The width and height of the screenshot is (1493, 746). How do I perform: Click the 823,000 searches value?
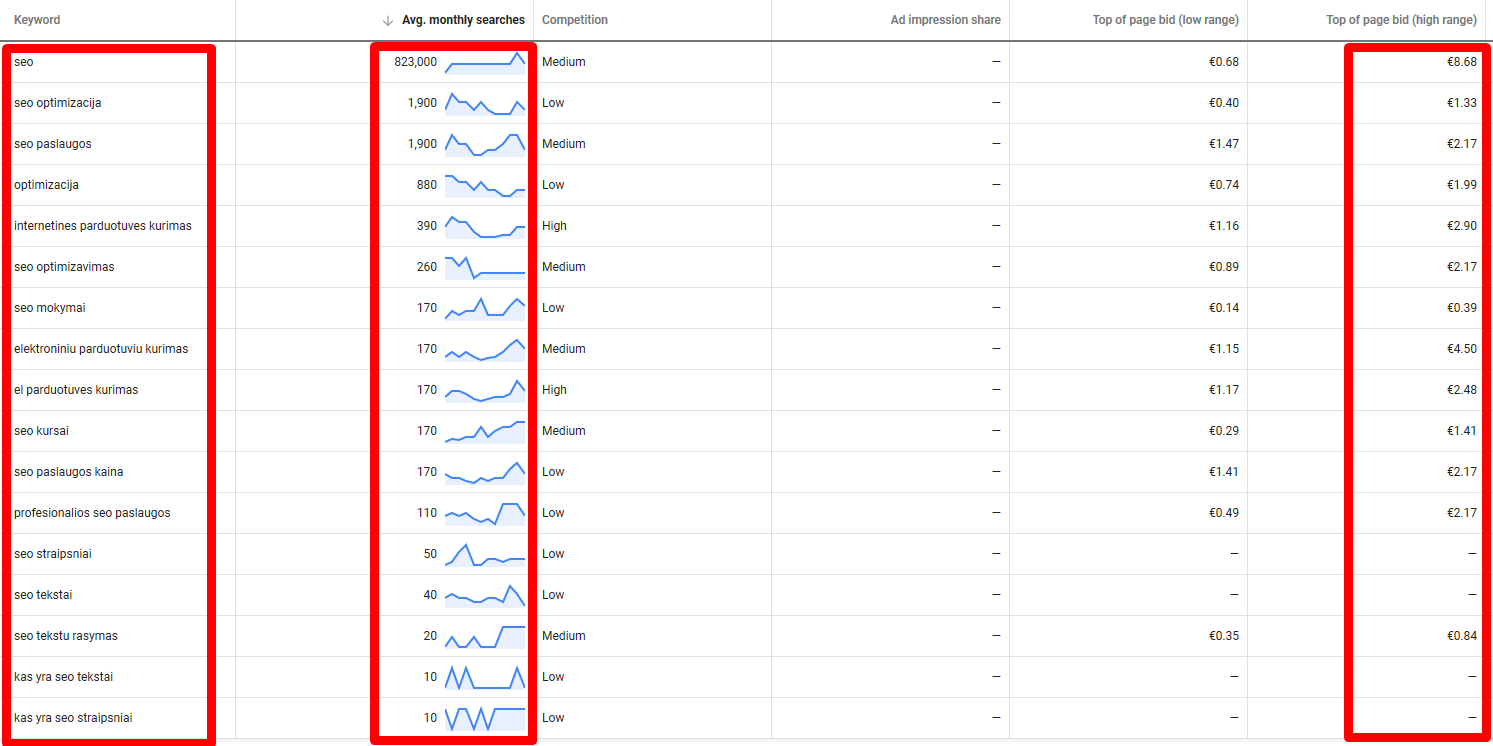(415, 62)
